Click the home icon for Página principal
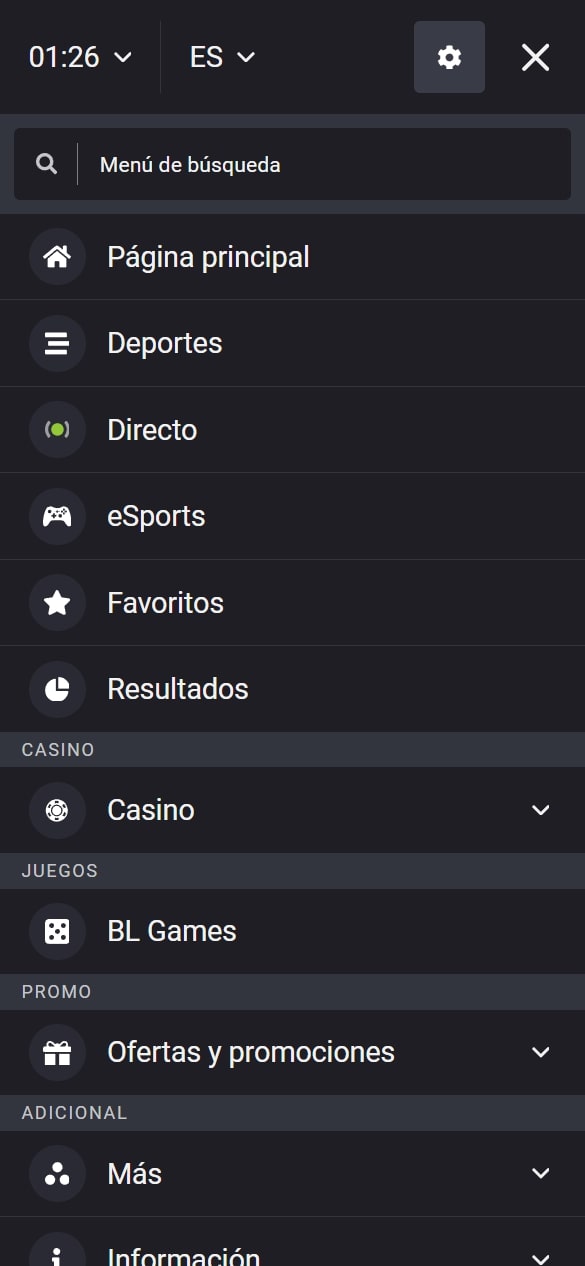585x1266 pixels. [x=57, y=257]
